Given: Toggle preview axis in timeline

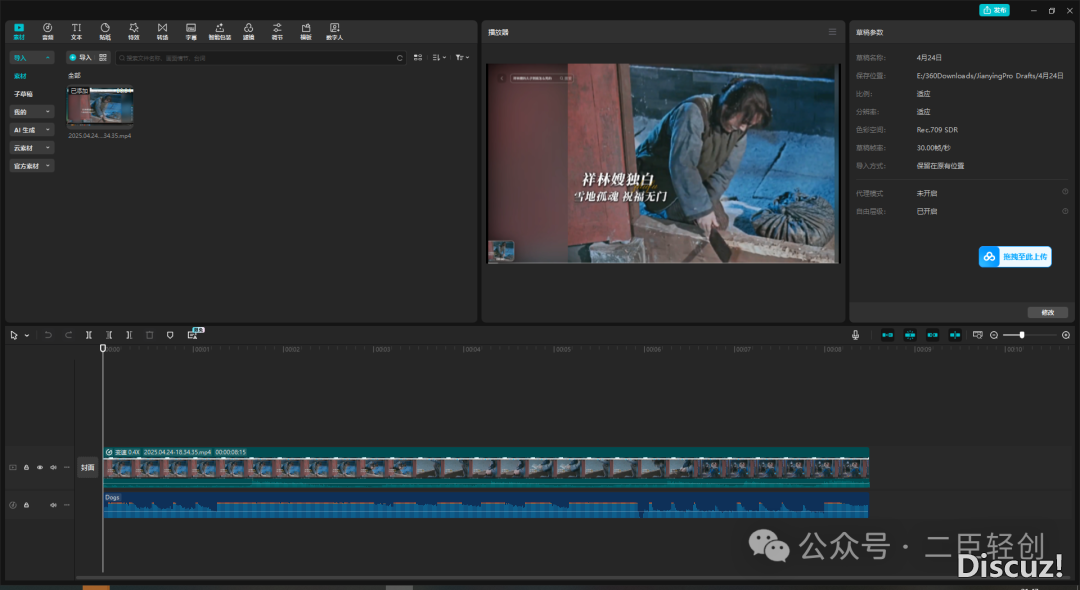Looking at the screenshot, I should point(955,335).
